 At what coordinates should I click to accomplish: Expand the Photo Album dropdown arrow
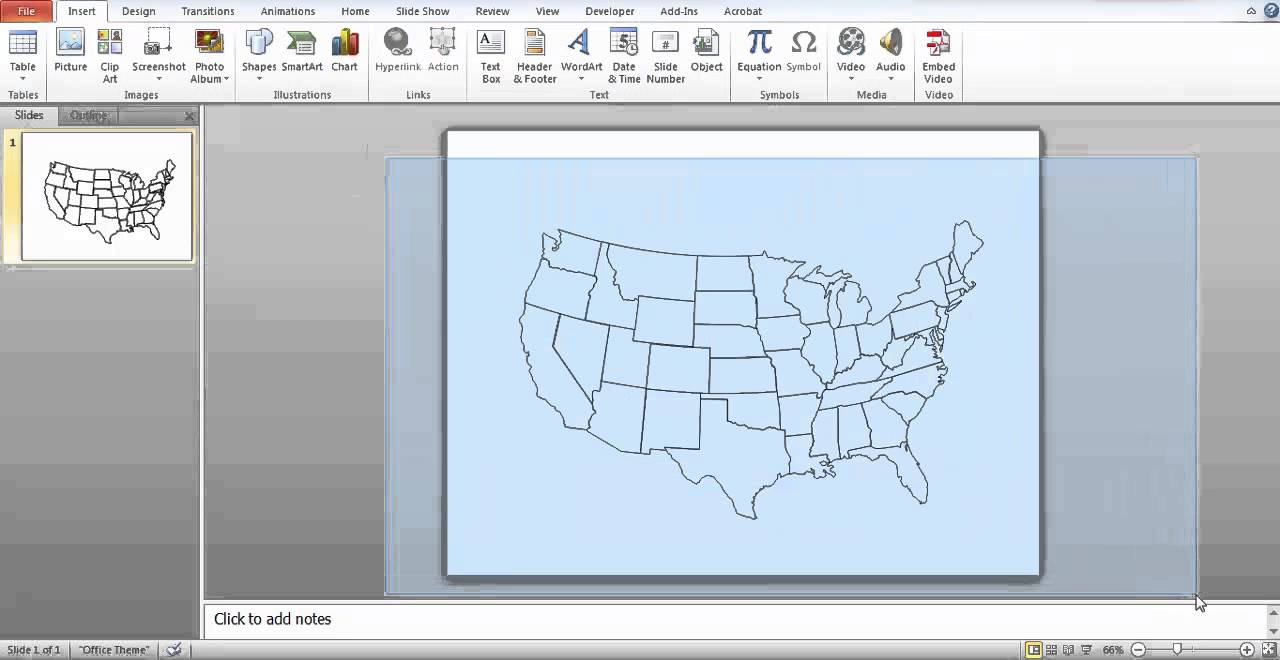click(226, 79)
